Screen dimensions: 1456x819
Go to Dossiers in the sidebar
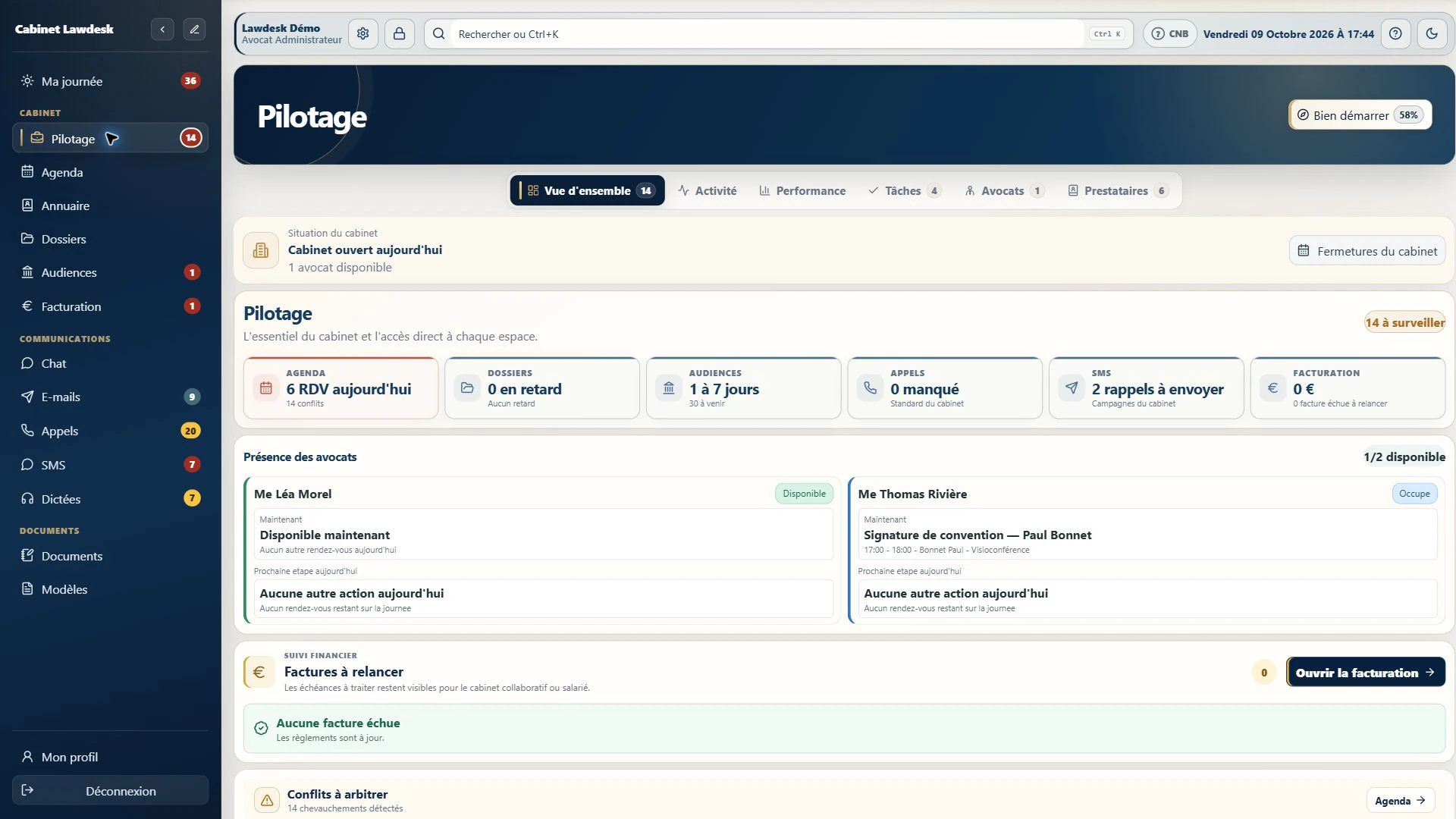coord(110,239)
